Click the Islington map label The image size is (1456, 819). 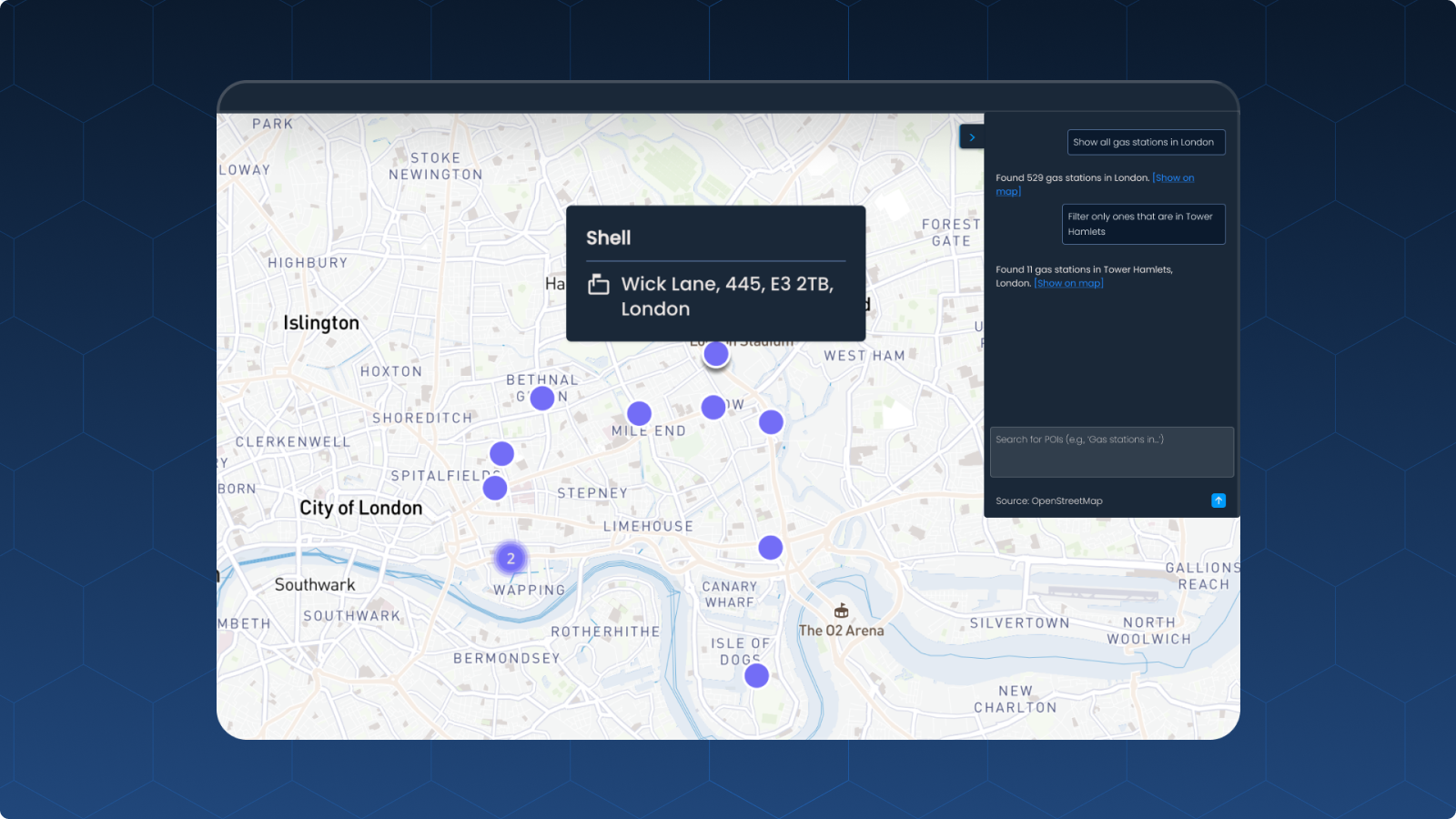click(x=321, y=323)
